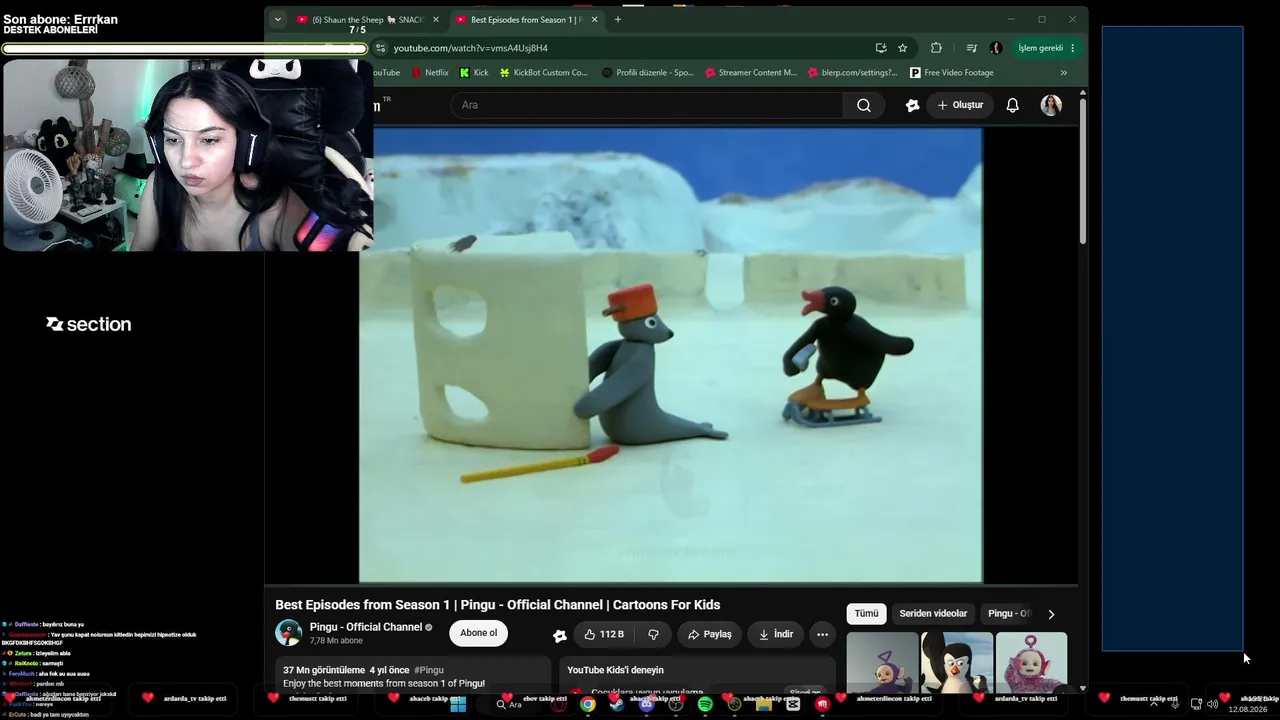Open Steam from the taskbar
Viewport: 1280px width, 720px height.
click(x=617, y=705)
